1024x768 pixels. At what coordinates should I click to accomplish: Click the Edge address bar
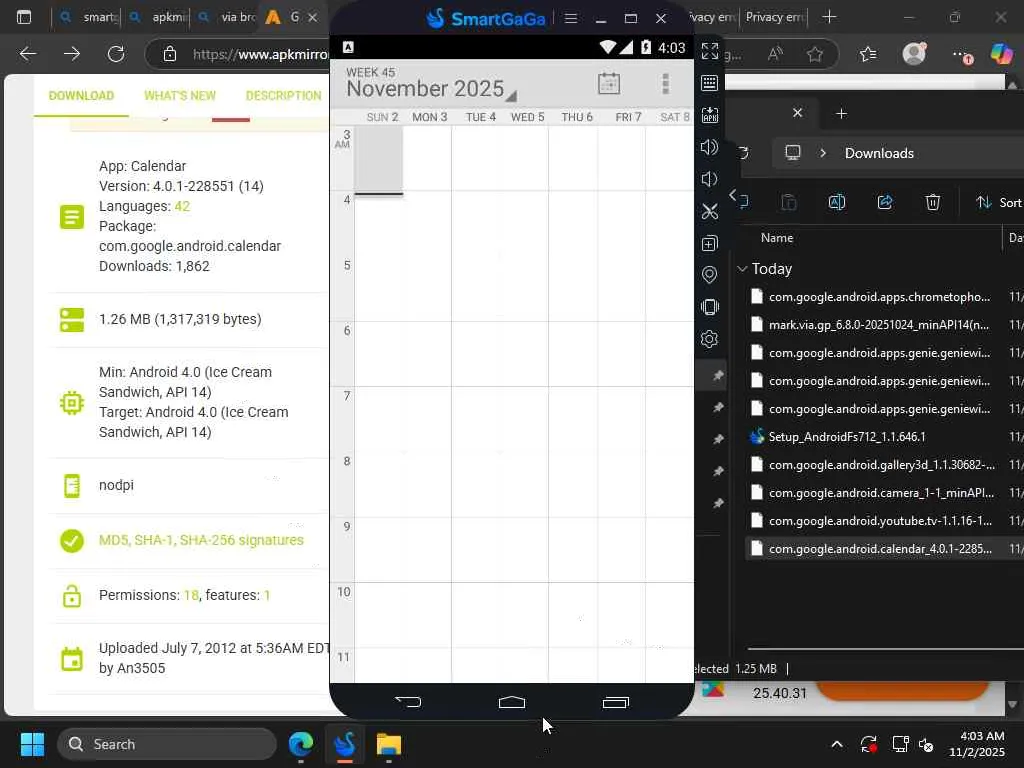click(259, 54)
